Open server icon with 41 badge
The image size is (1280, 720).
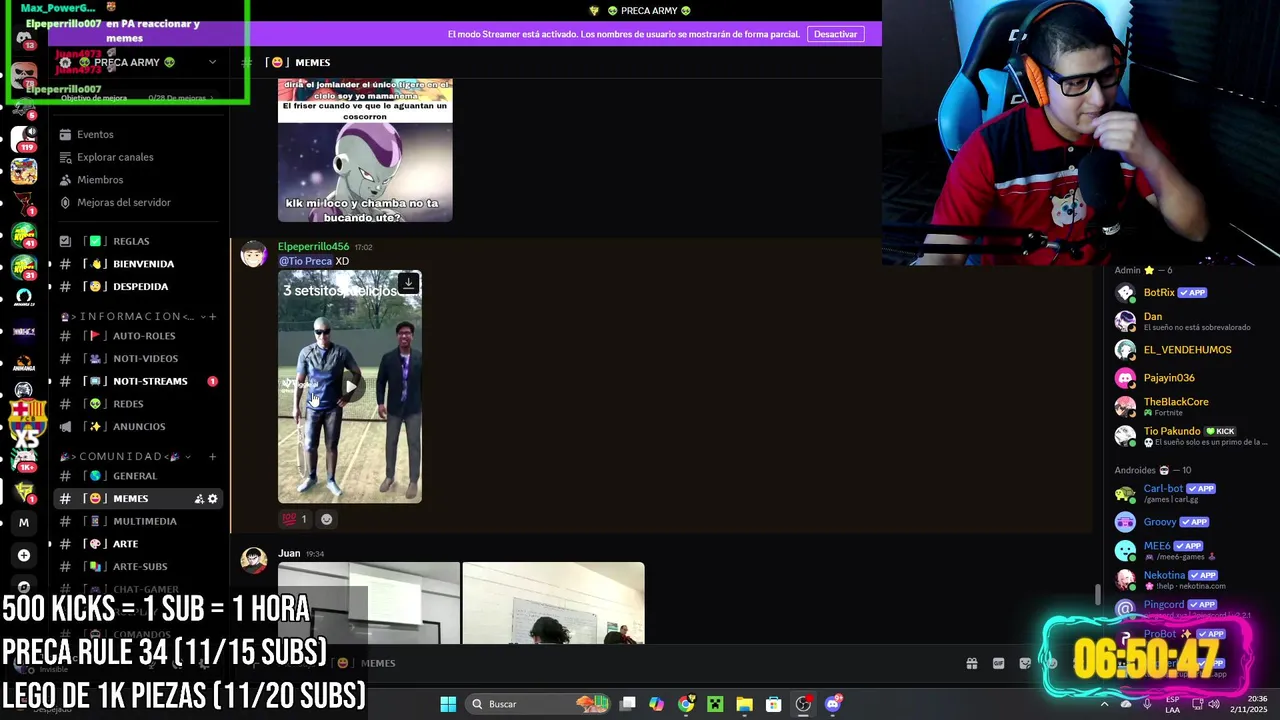click(x=24, y=236)
